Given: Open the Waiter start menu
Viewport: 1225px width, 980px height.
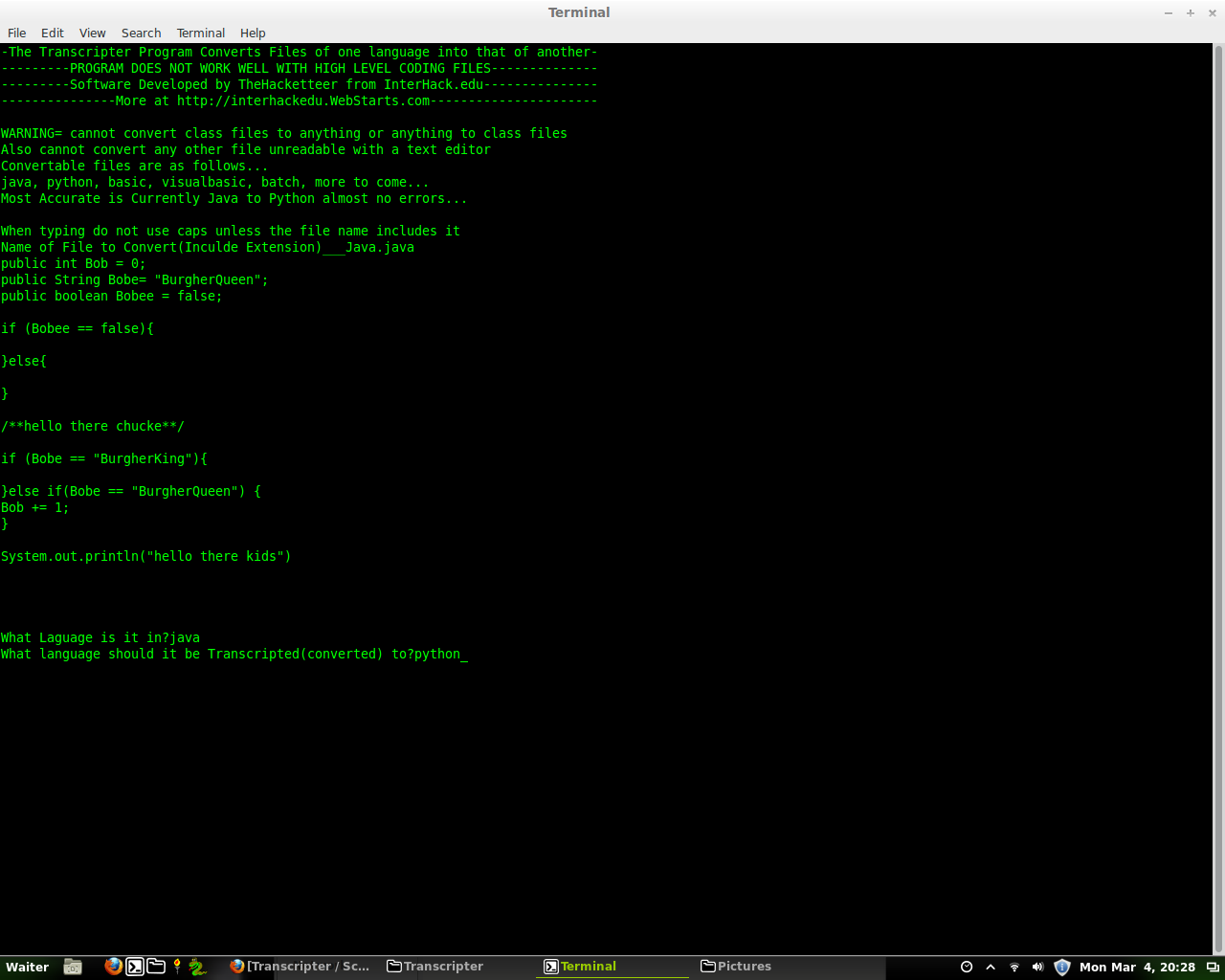Looking at the screenshot, I should tap(28, 967).
